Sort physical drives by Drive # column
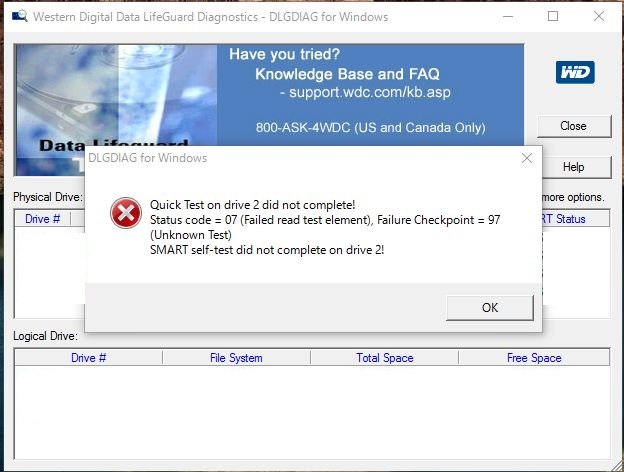Image resolution: width=624 pixels, height=472 pixels. (x=42, y=219)
